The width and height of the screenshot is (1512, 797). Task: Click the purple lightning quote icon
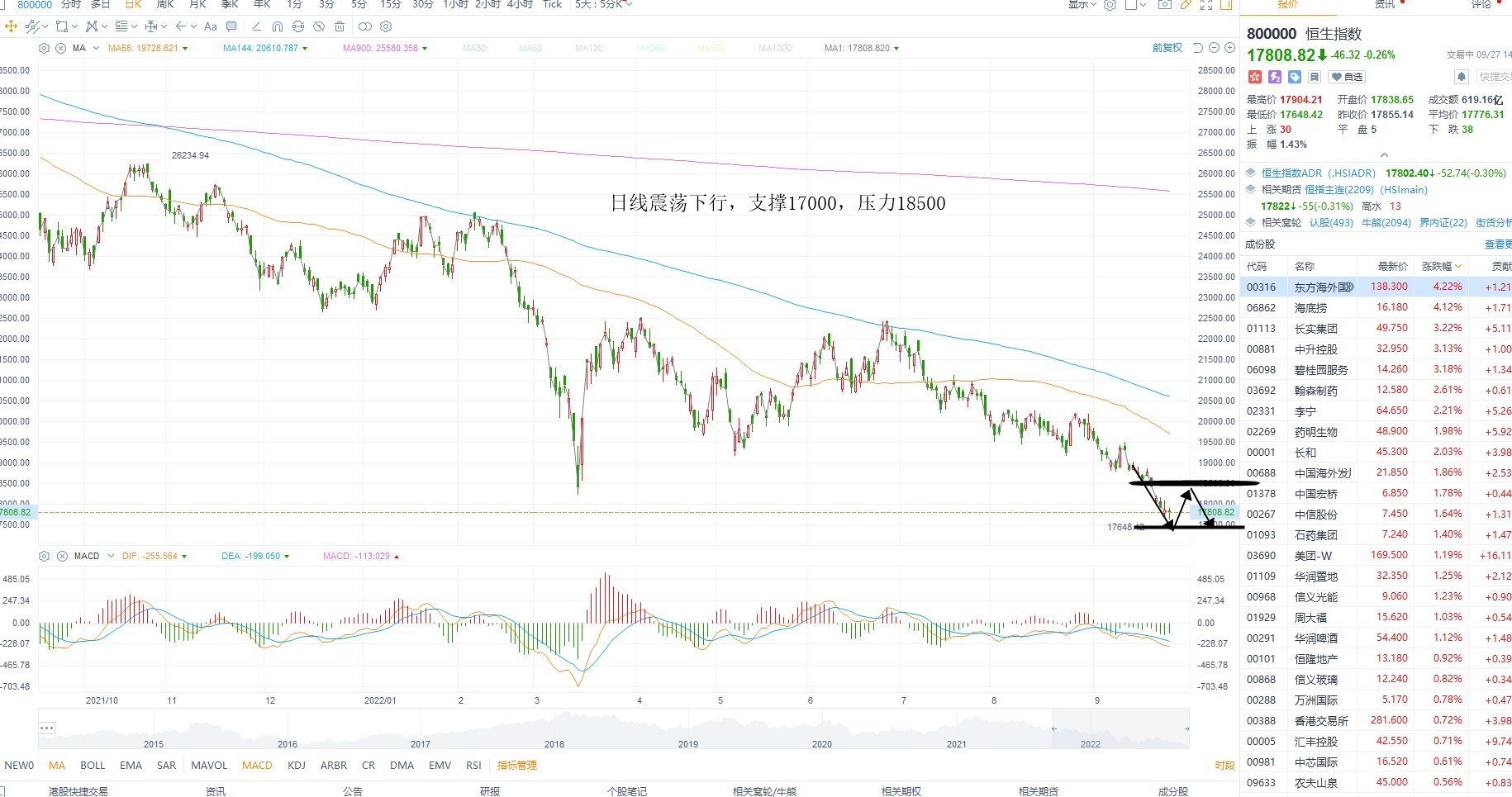1275,77
